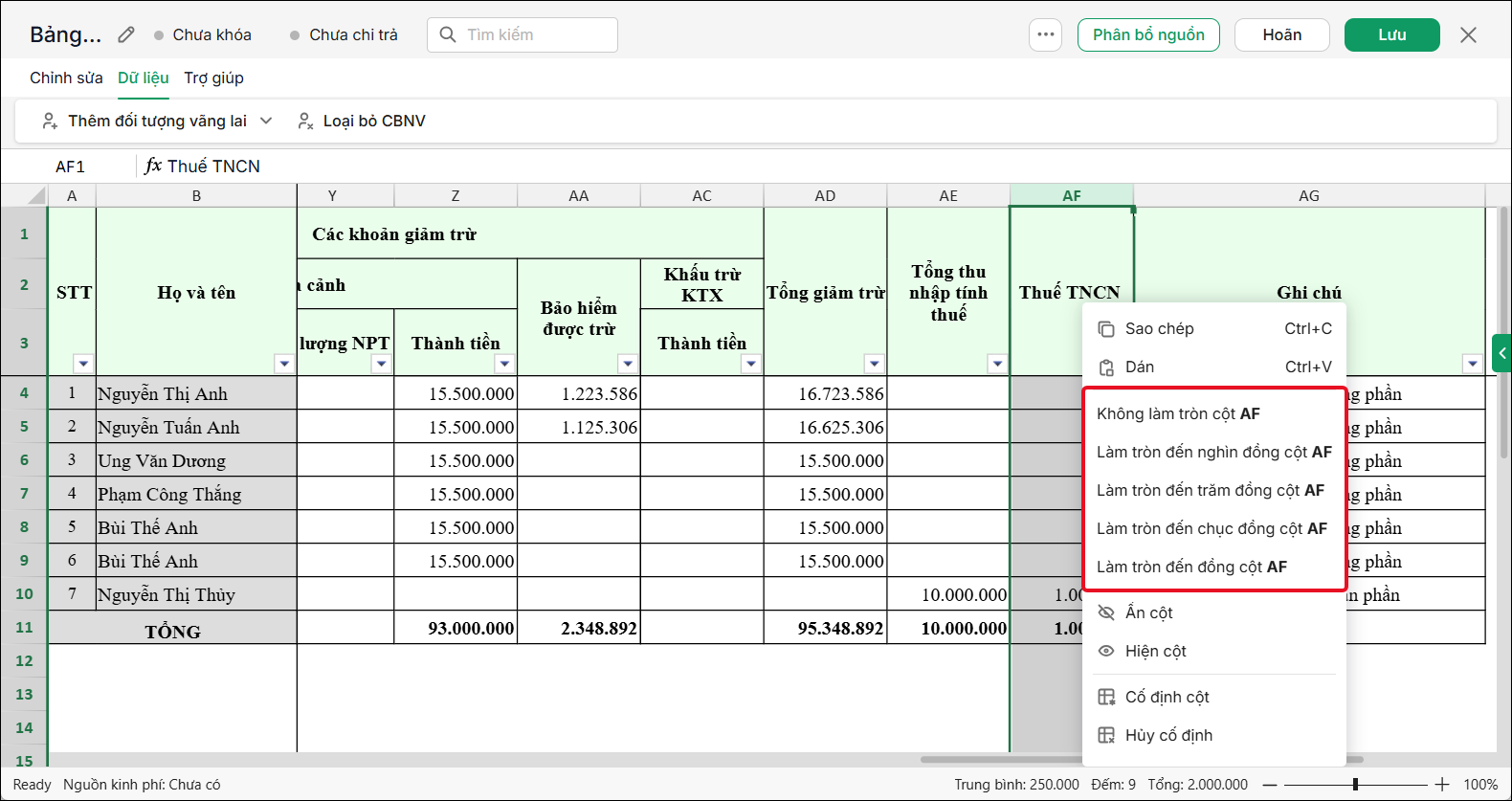Open filter dropdown on Tổng giảm trừ
This screenshot has height=801, width=1512.
875,364
